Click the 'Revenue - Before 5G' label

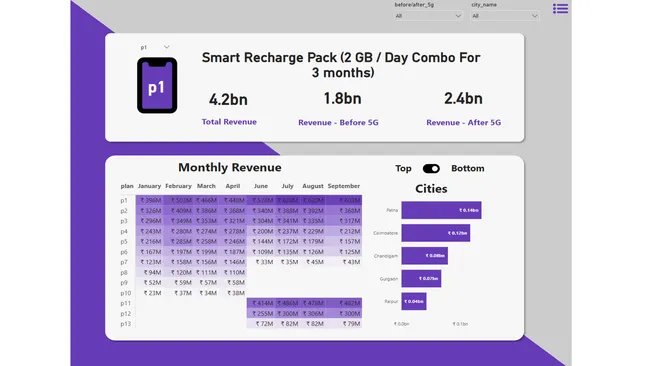pos(338,123)
